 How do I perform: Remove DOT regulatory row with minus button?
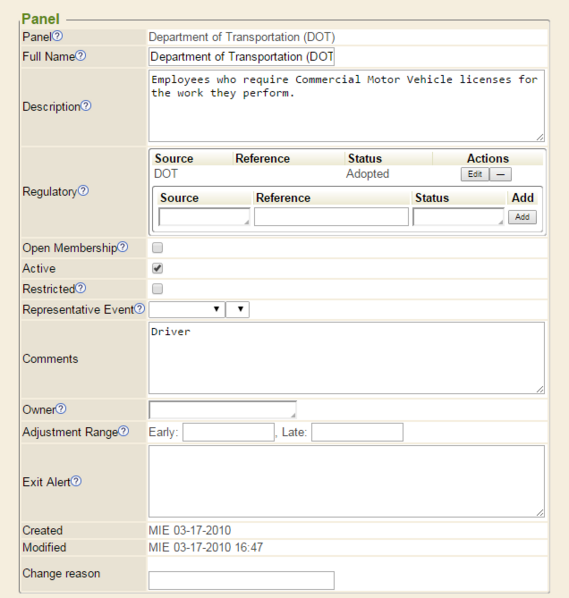pos(500,174)
